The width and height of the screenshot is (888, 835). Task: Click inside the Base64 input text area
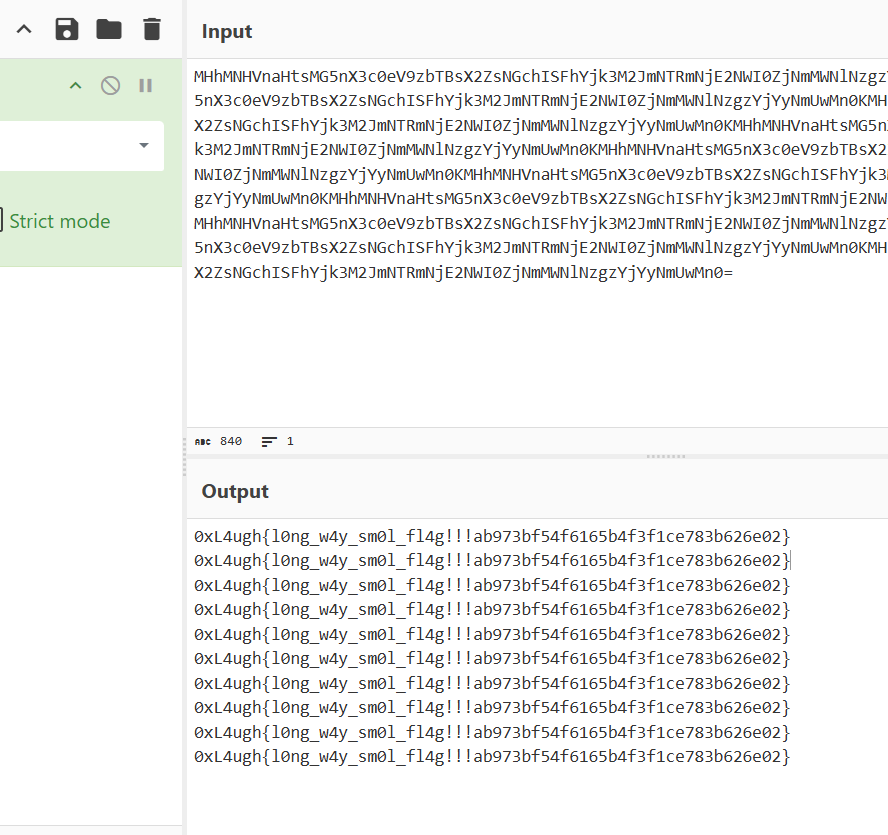pos(540,340)
